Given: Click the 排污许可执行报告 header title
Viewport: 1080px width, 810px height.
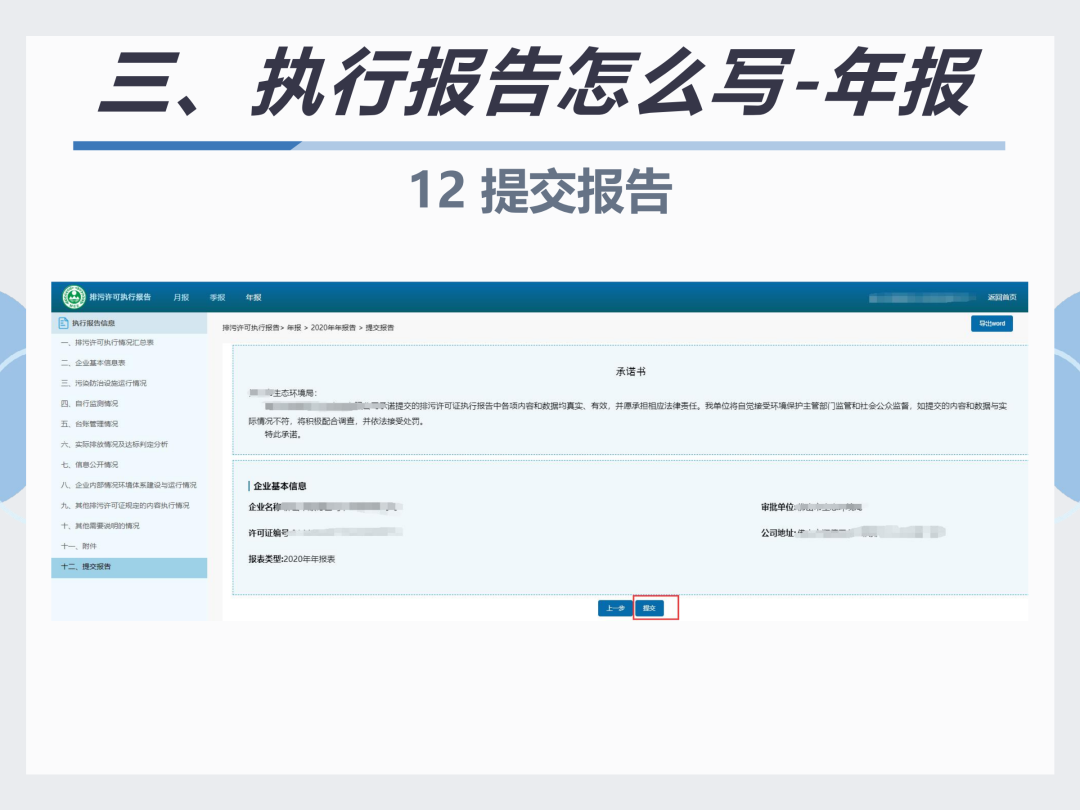Looking at the screenshot, I should click(x=120, y=297).
